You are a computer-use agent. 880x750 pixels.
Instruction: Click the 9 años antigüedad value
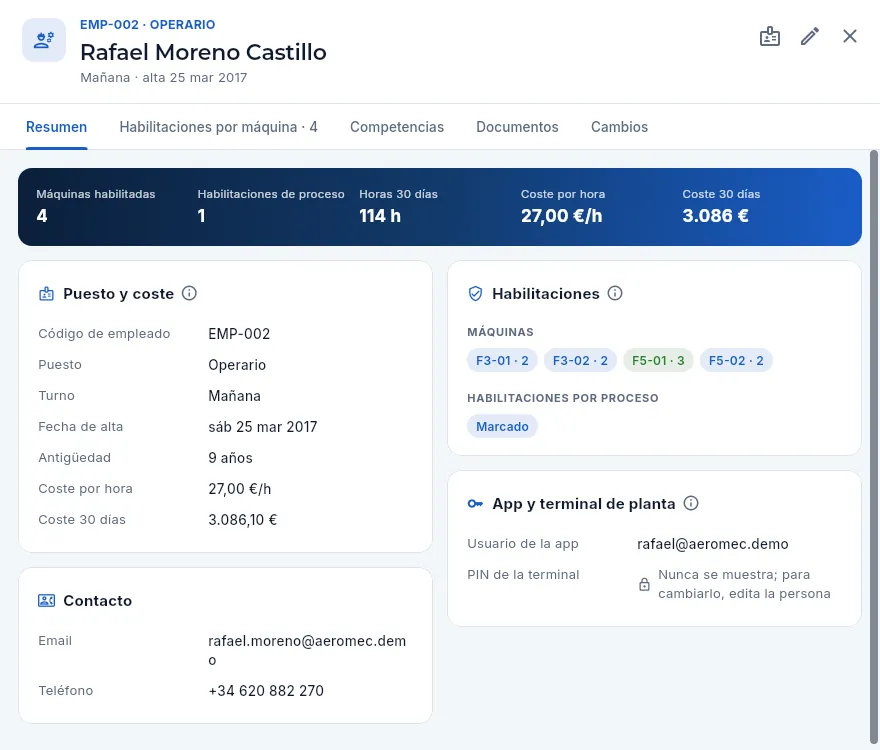tap(230, 458)
